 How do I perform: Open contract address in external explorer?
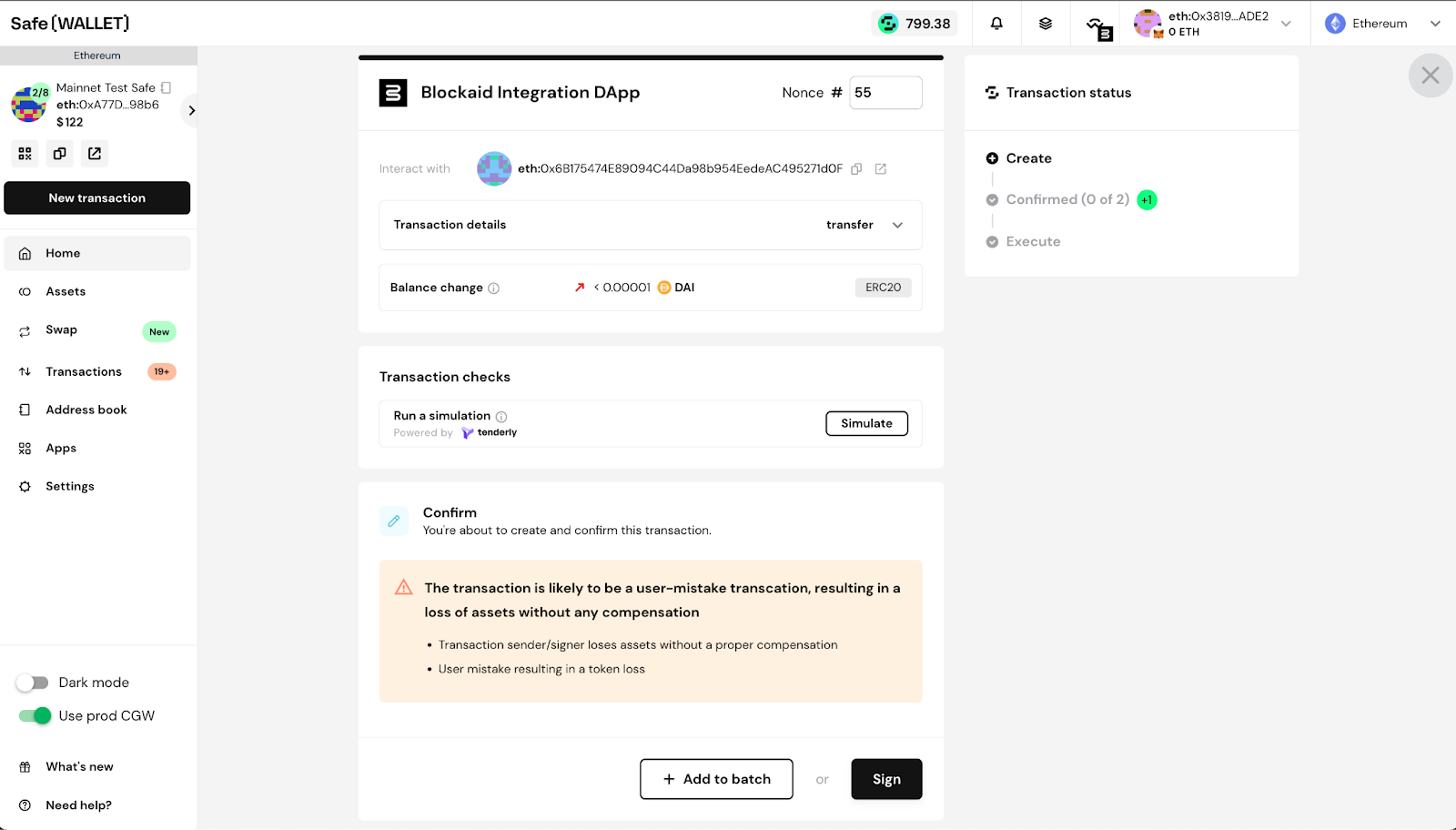point(881,169)
